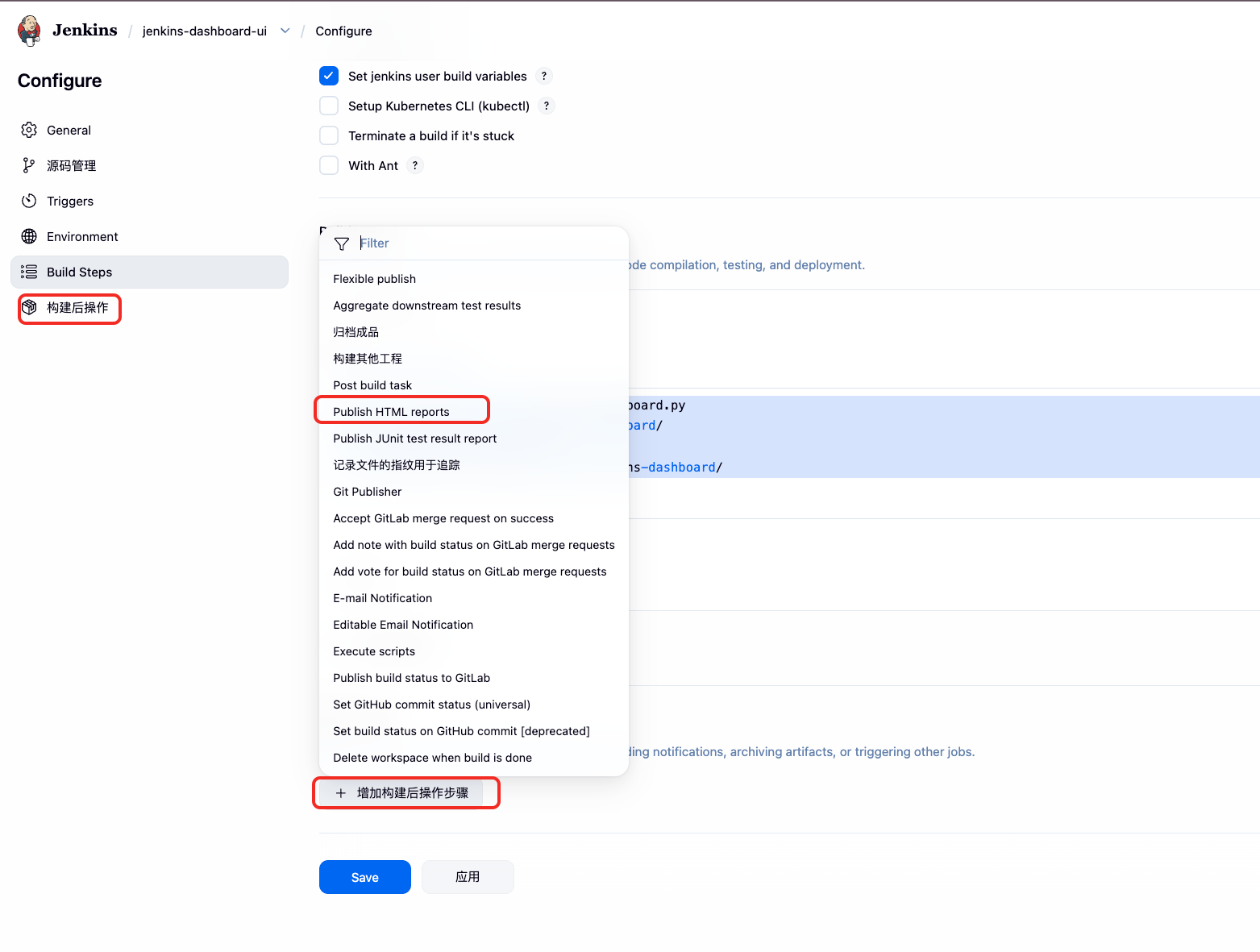The width and height of the screenshot is (1260, 952).
Task: Open help for With Ant
Action: (x=415, y=165)
